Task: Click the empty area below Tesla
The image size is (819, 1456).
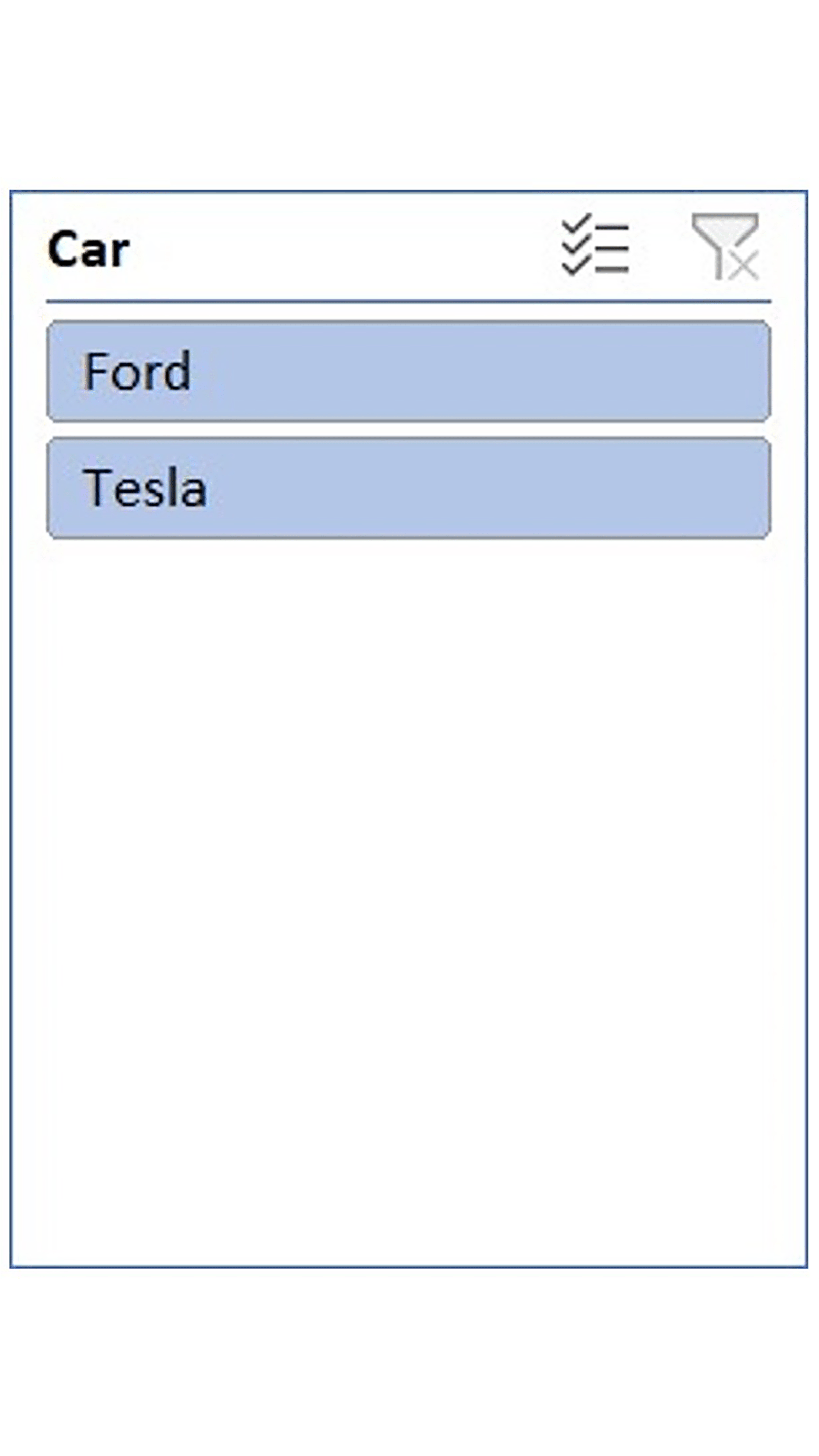Action: coord(408,848)
